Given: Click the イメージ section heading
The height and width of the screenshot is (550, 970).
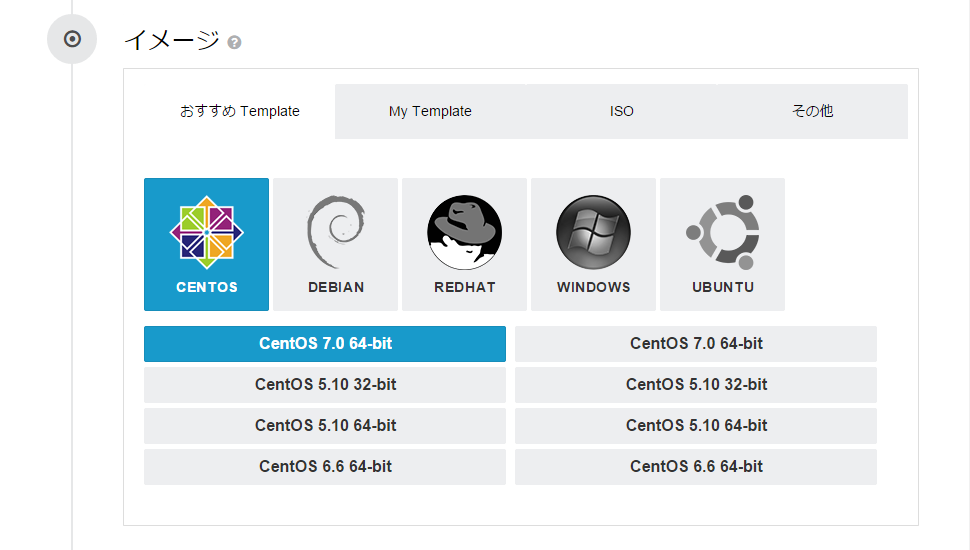Looking at the screenshot, I should pos(172,40).
